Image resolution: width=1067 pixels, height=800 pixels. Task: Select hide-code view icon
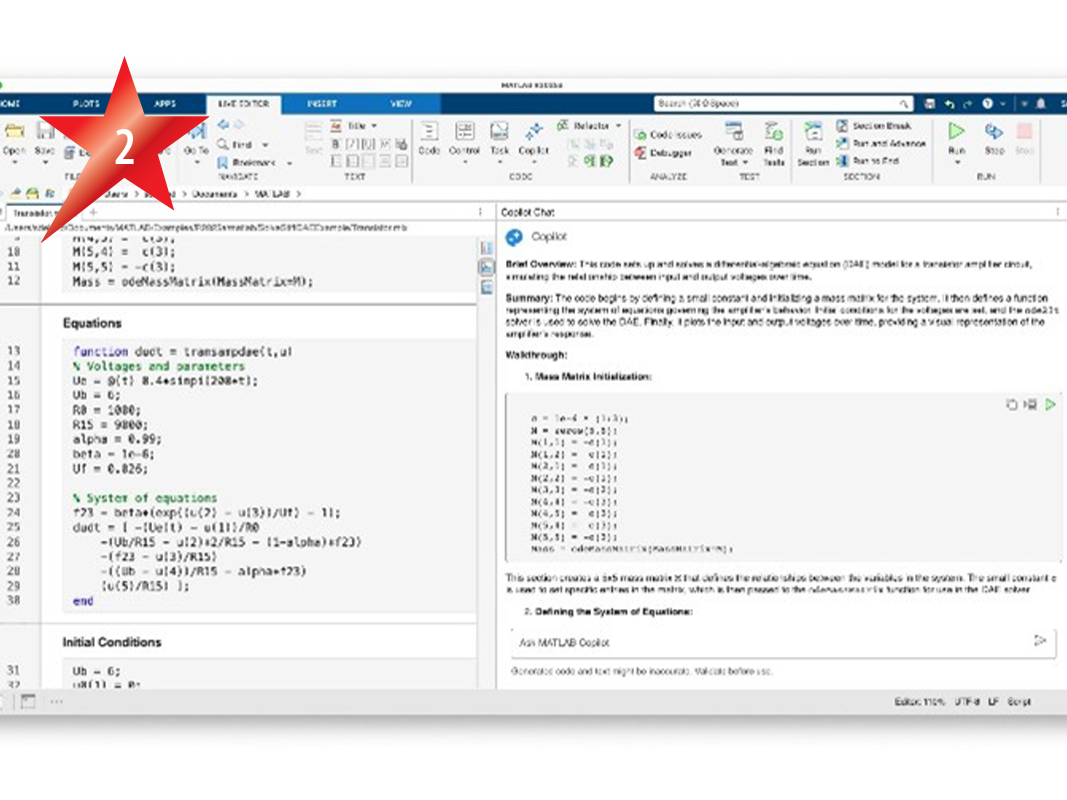(x=487, y=288)
